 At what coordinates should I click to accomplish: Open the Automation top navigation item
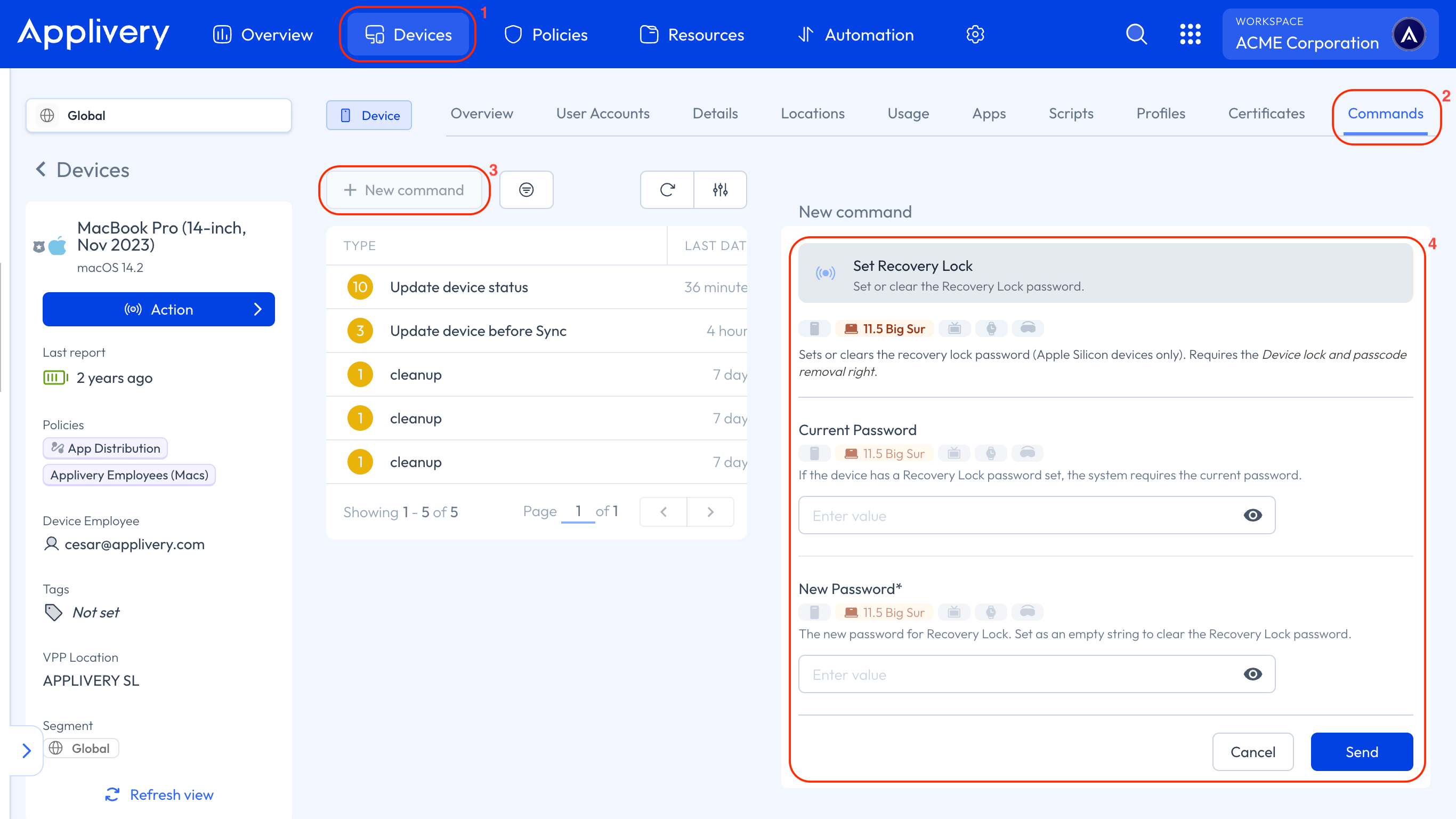tap(856, 35)
